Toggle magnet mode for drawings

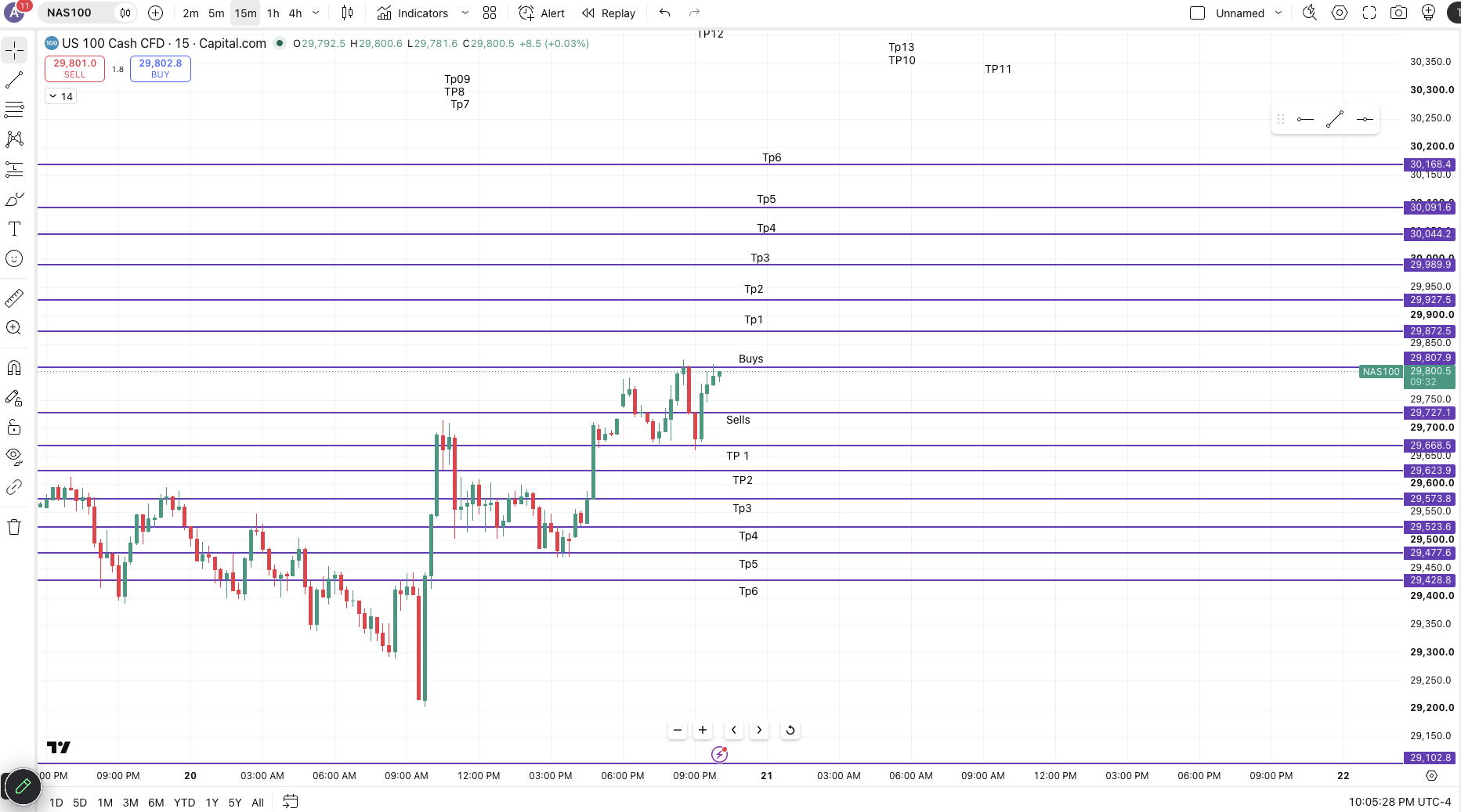(x=14, y=368)
